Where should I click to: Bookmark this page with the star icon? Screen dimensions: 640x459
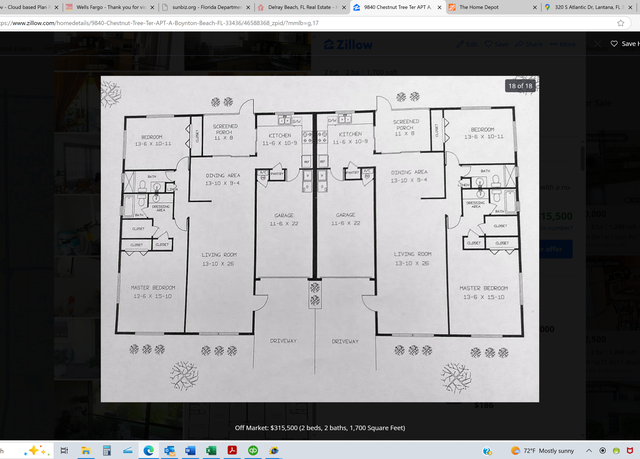[x=620, y=23]
